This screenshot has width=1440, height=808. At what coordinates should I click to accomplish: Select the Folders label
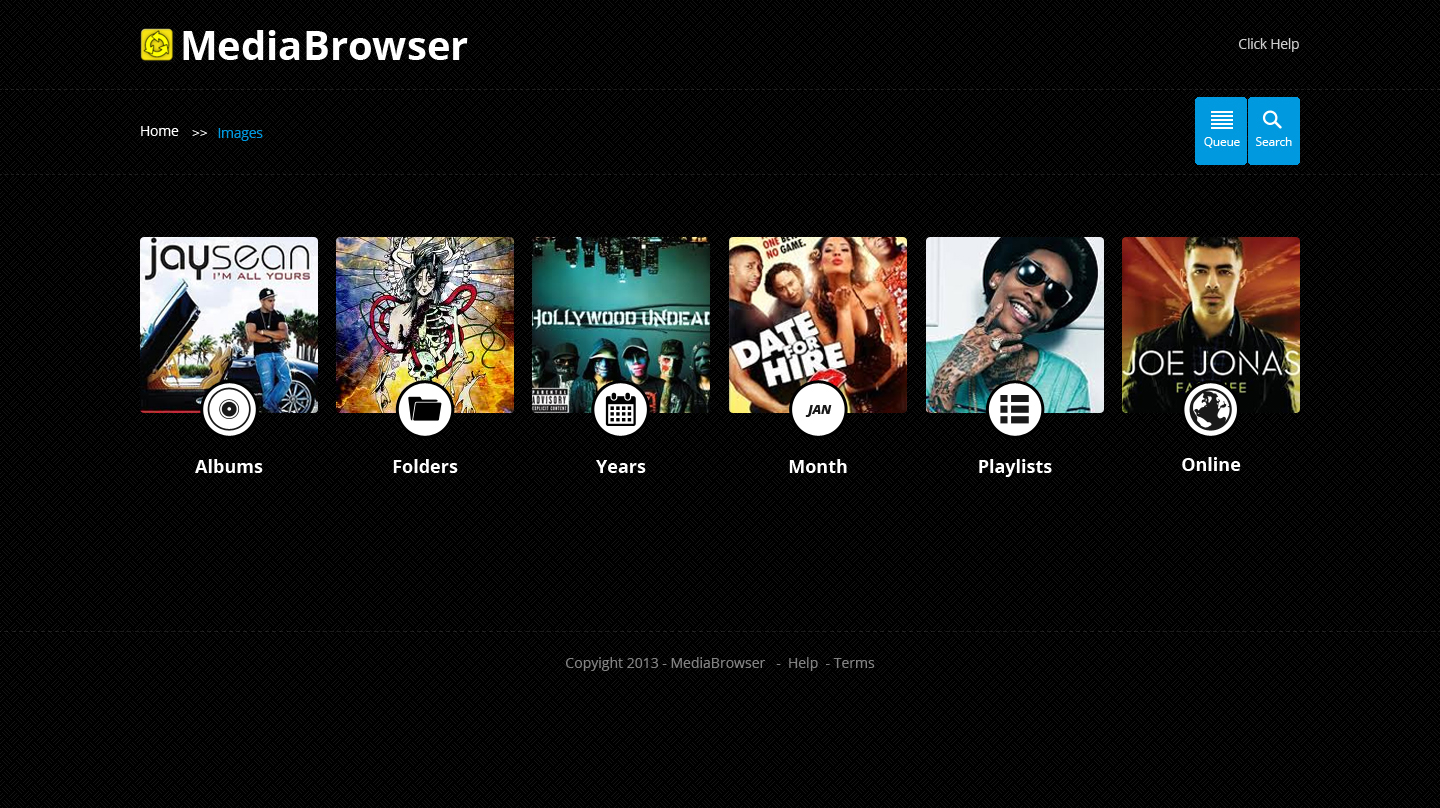[x=425, y=467]
